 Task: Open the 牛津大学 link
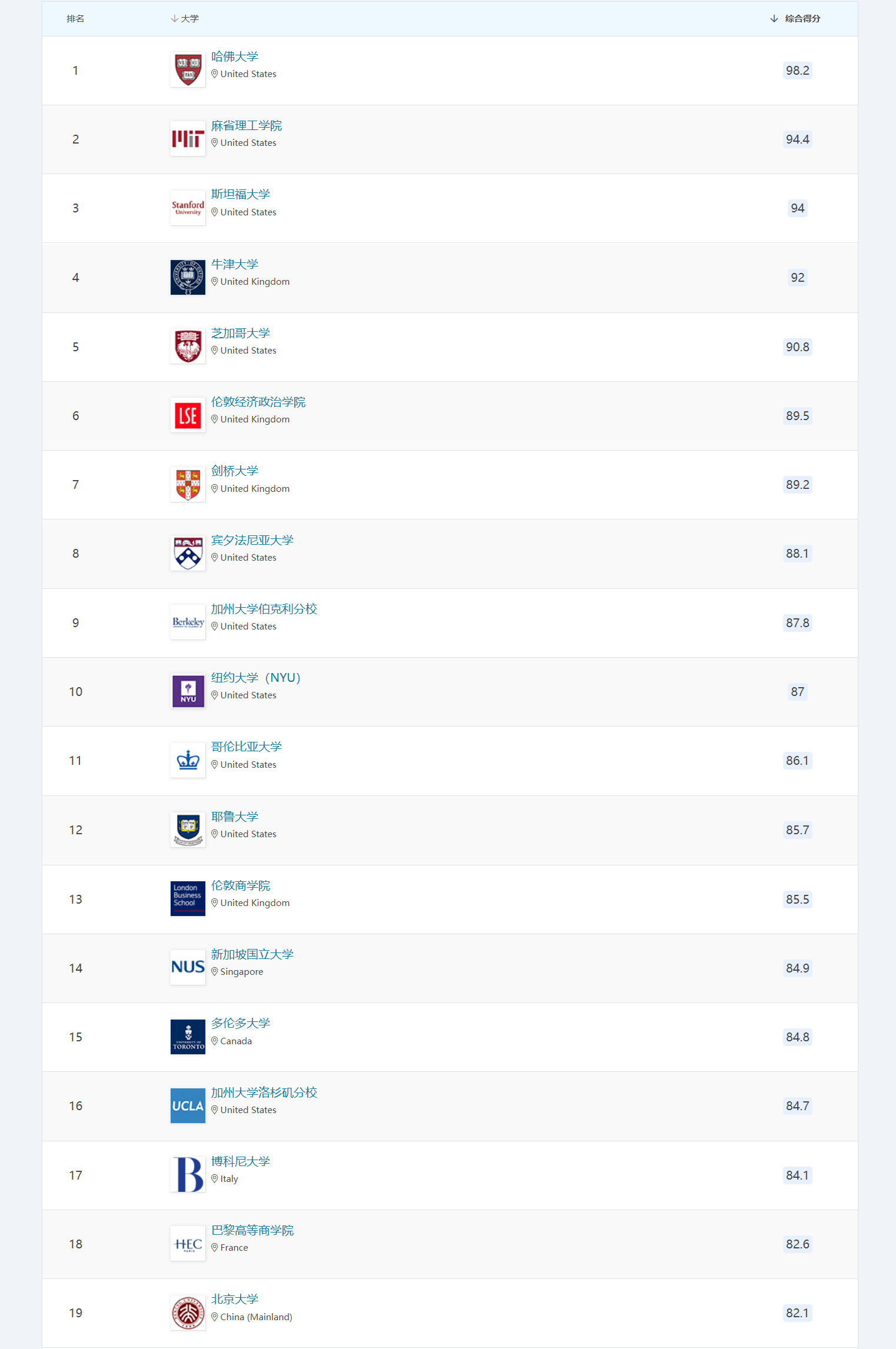pyautogui.click(x=235, y=264)
